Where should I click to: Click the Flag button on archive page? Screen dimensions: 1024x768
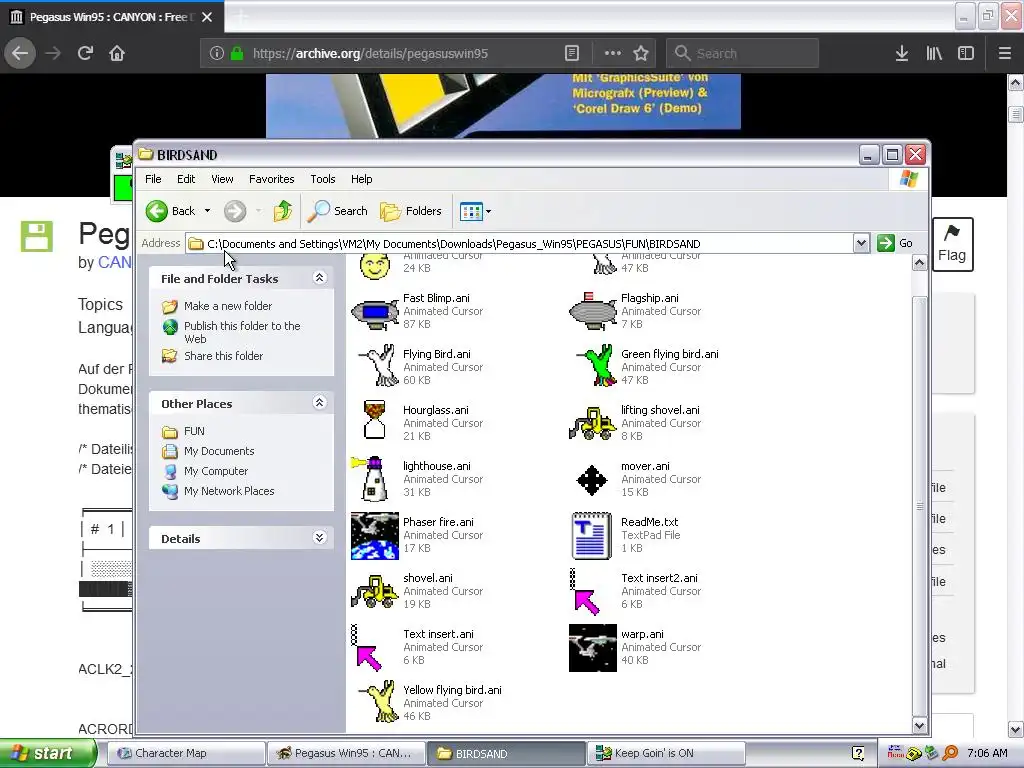click(952, 244)
